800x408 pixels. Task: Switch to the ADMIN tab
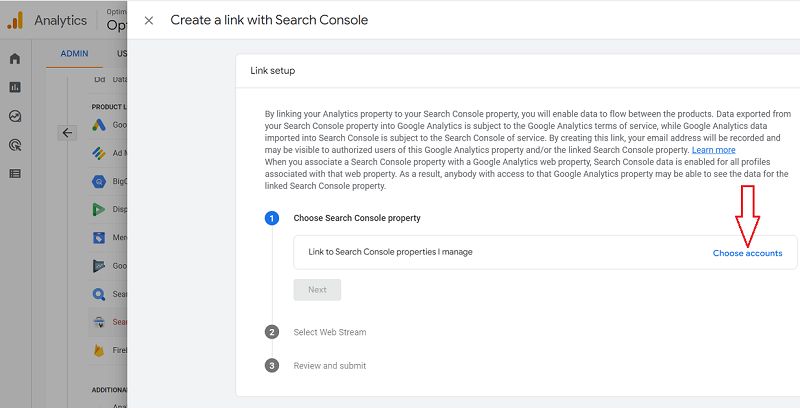click(74, 54)
